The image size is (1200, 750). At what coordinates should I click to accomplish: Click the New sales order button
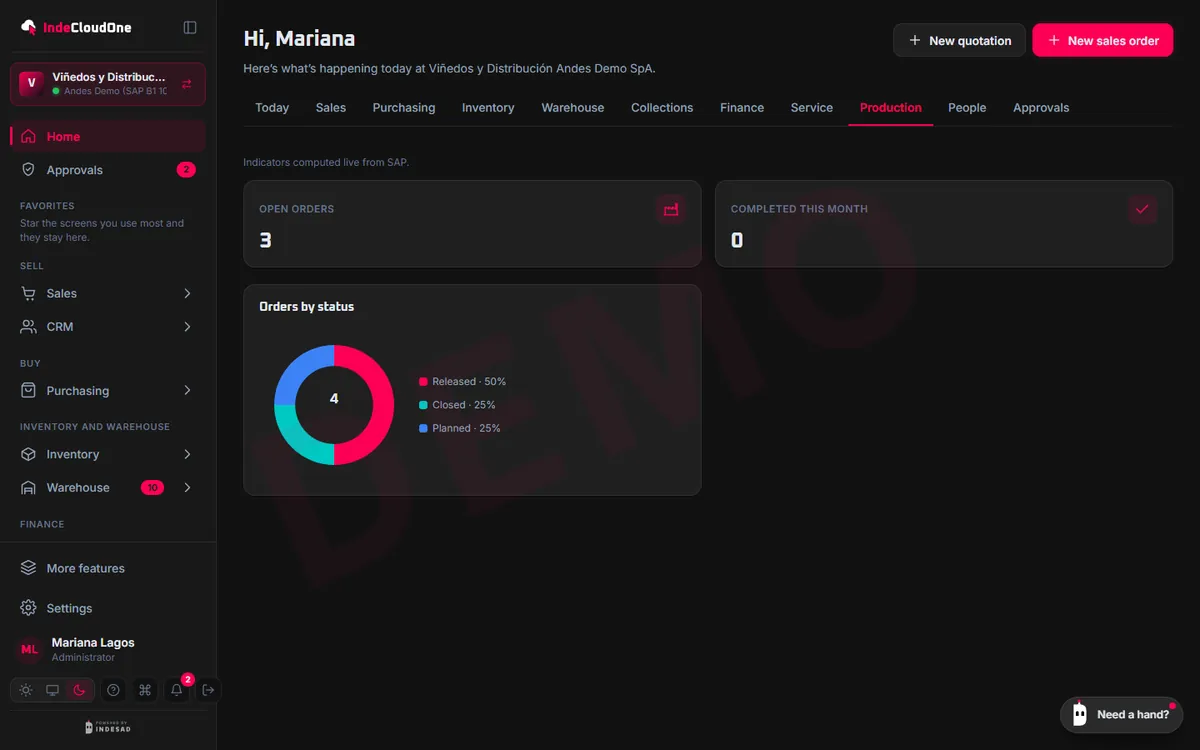coord(1103,41)
